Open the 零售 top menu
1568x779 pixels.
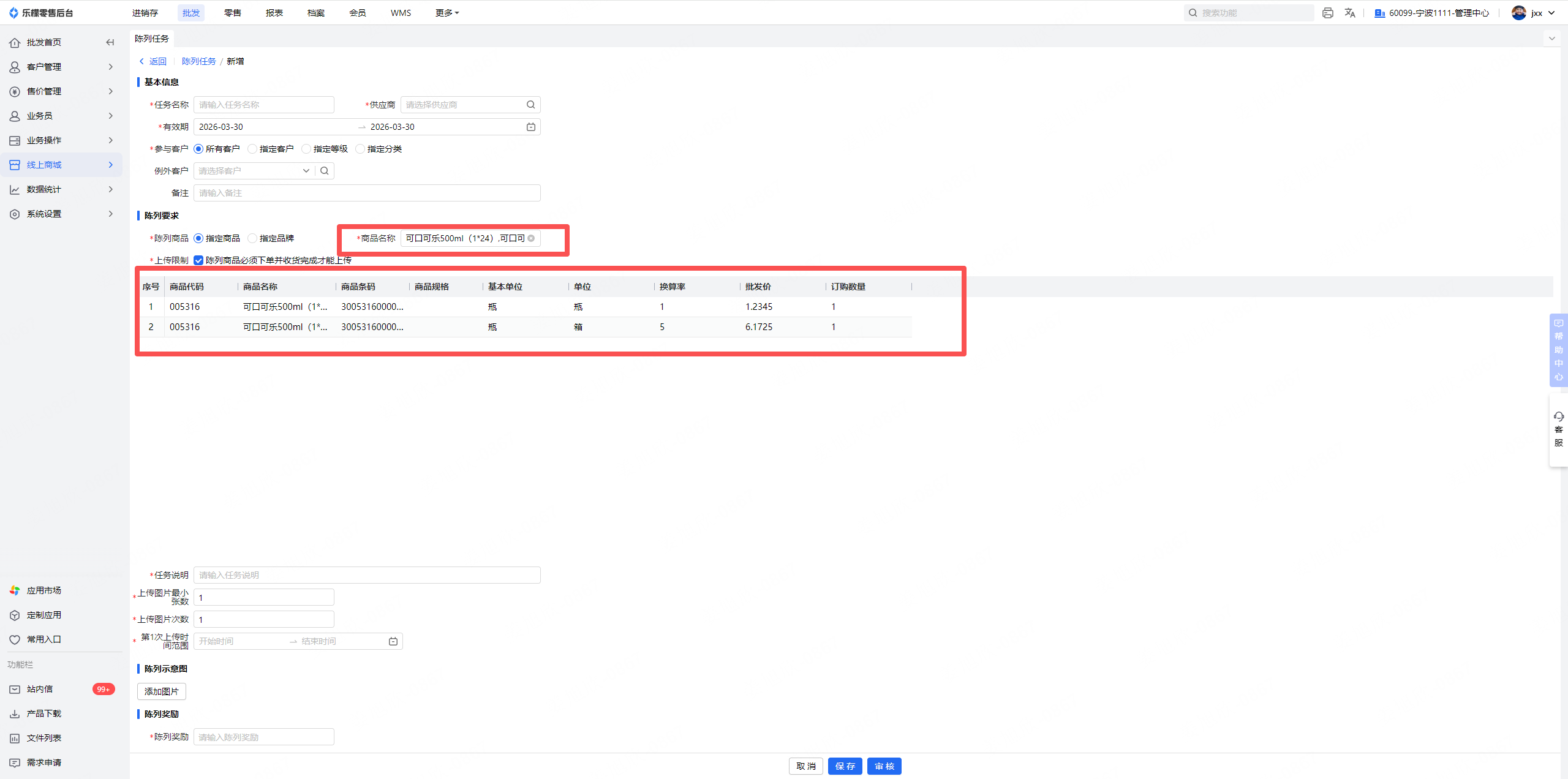coord(232,13)
